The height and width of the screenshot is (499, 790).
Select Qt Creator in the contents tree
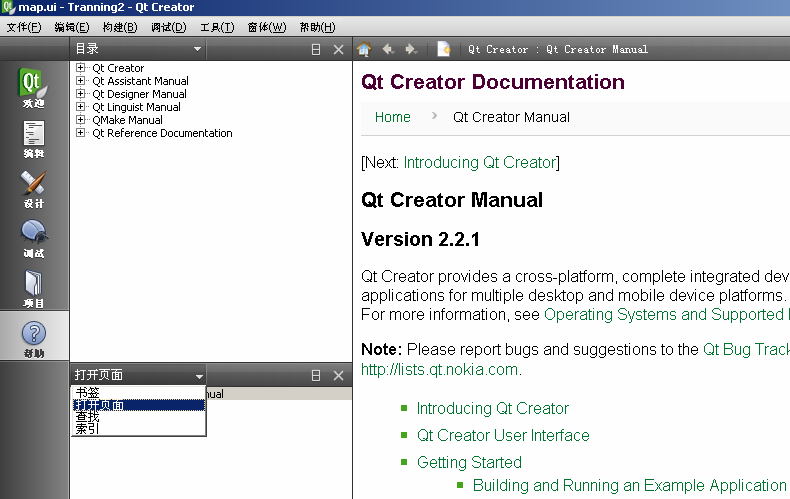point(118,68)
